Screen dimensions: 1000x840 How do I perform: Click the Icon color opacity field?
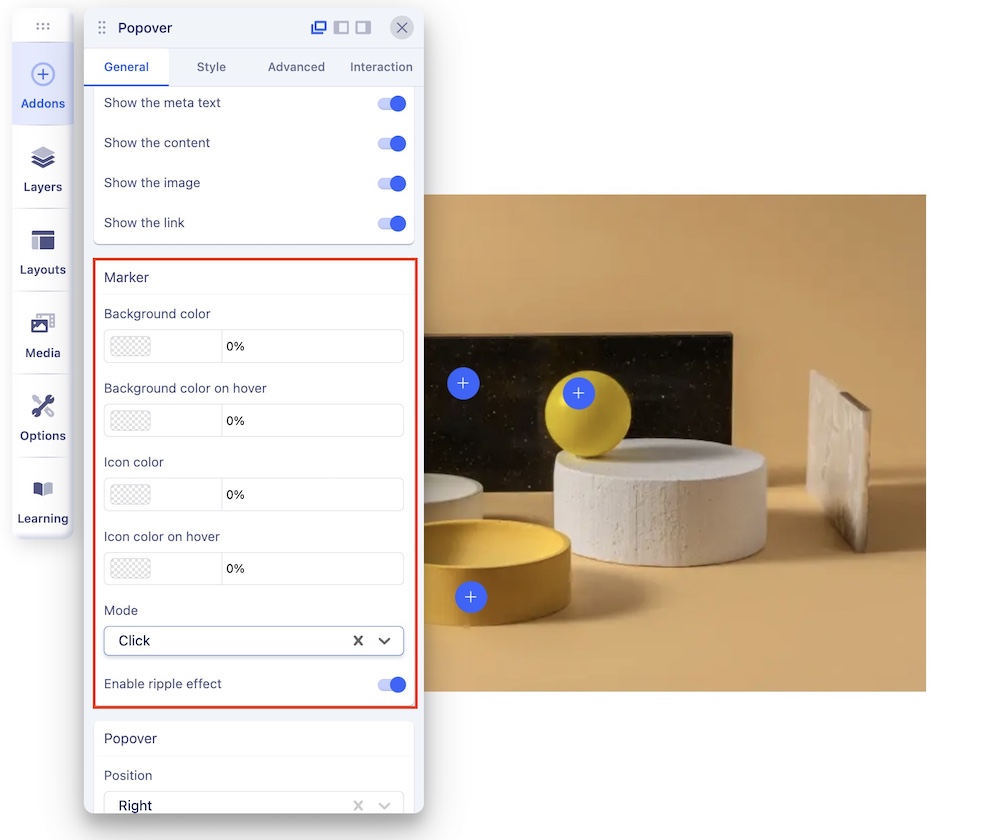(x=311, y=495)
